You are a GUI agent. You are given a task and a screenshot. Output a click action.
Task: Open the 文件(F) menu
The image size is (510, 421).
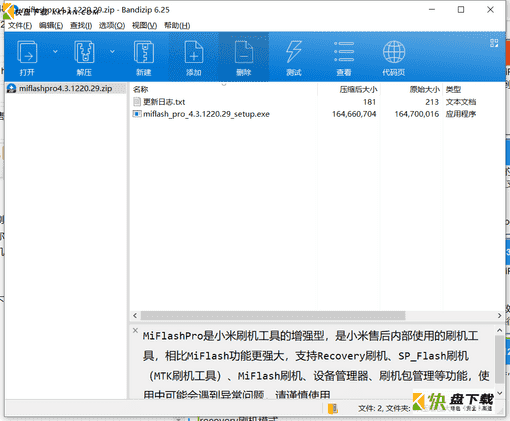(x=20, y=25)
